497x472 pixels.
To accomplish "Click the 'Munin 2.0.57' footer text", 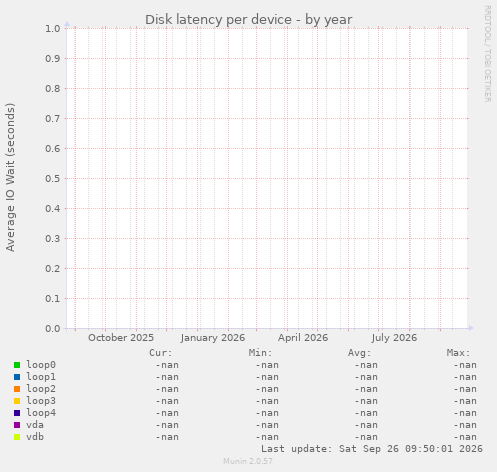I will click(248, 461).
